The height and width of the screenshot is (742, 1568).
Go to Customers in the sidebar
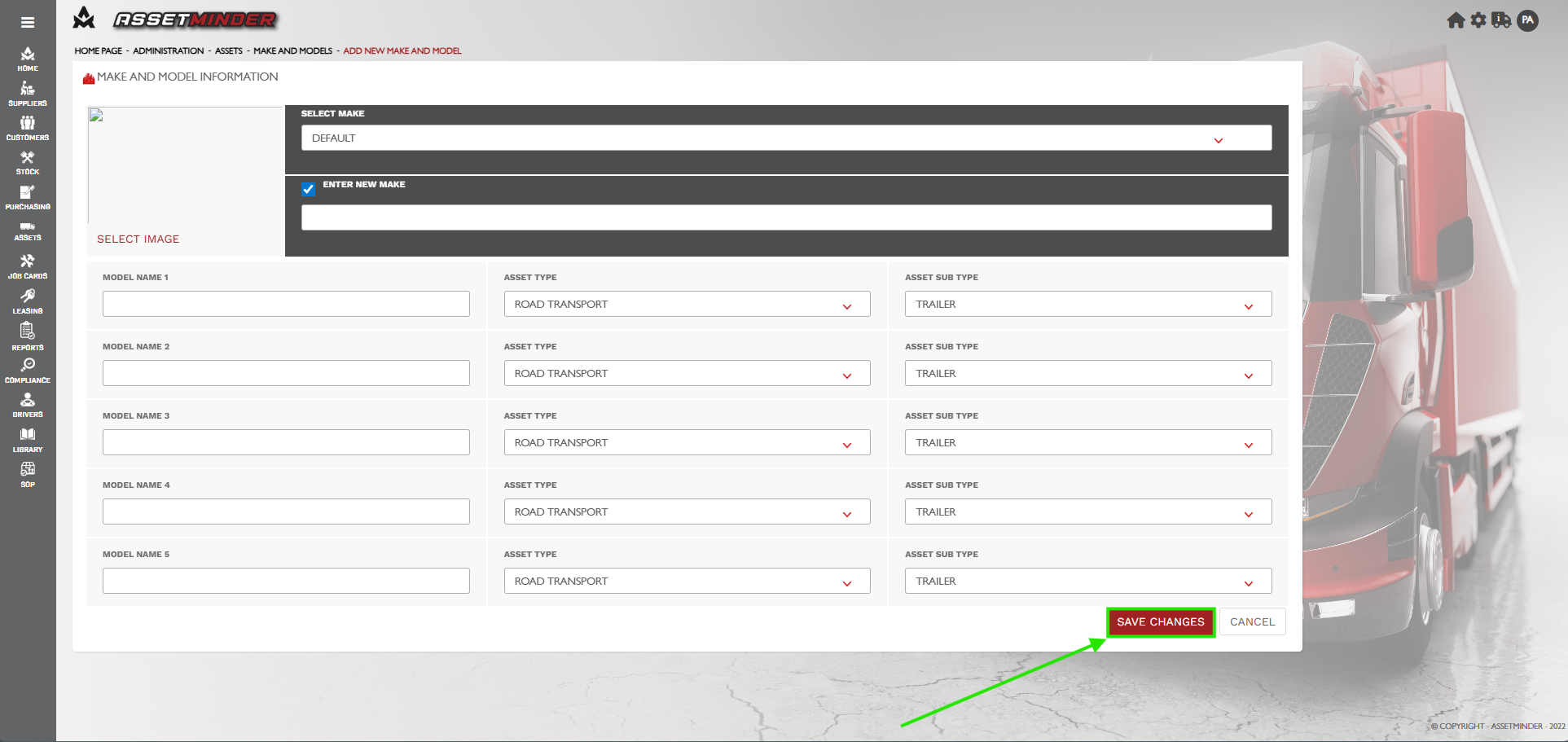click(28, 128)
